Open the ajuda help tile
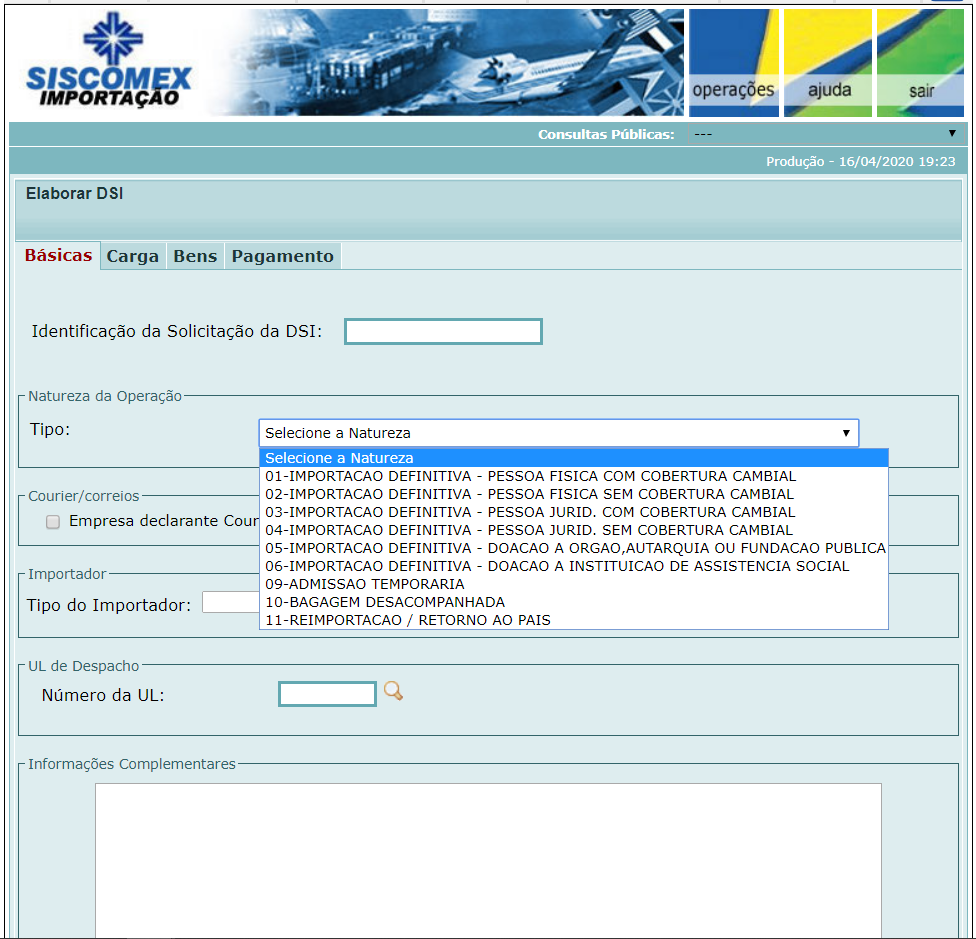The height and width of the screenshot is (939, 976). click(828, 63)
